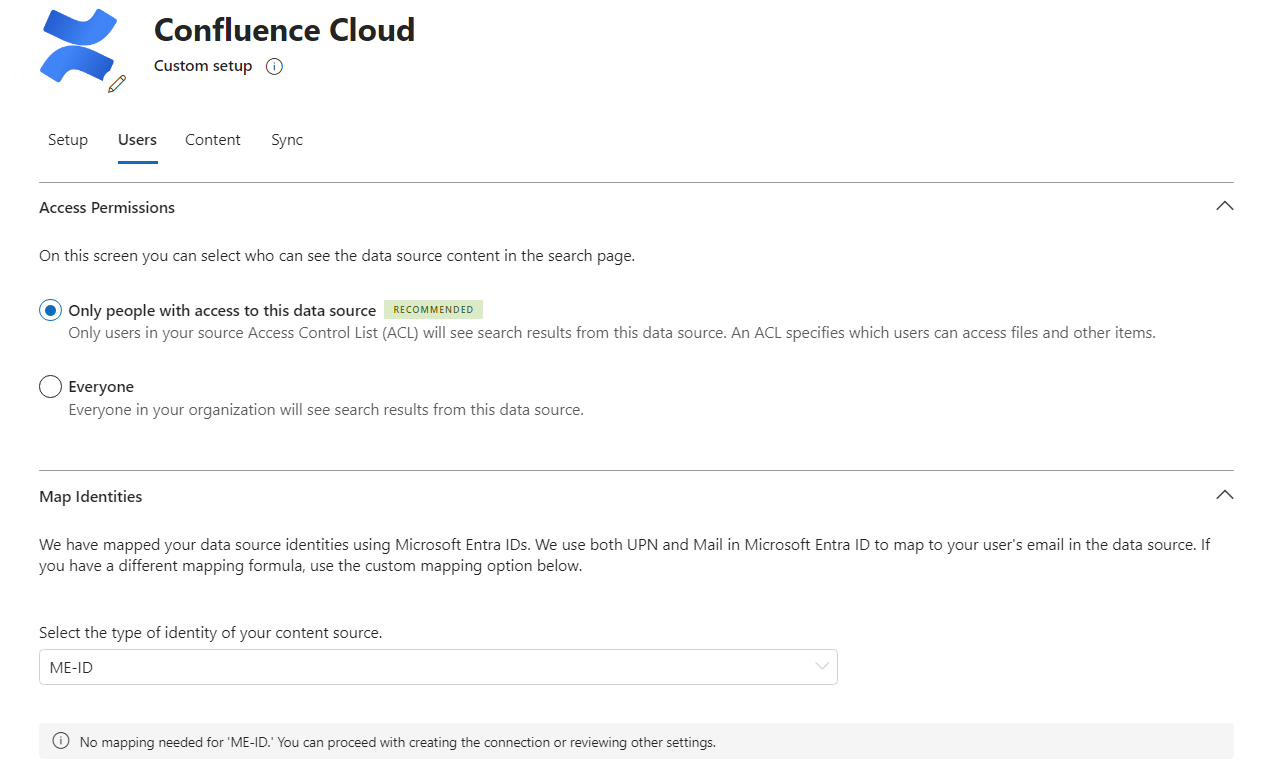
Task: Open the Content tab
Action: 213,140
